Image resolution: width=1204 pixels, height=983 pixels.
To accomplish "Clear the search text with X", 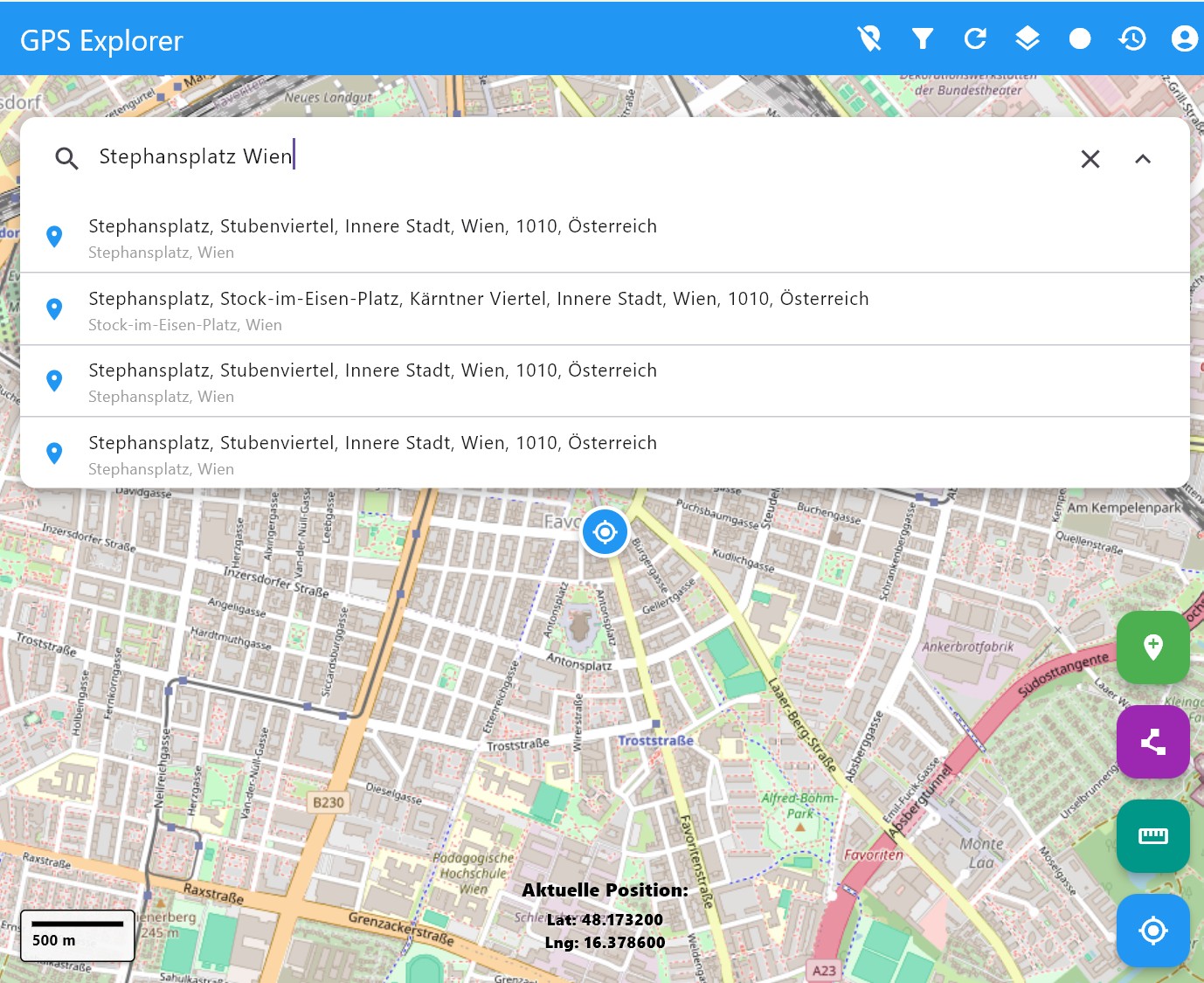I will click(1090, 159).
